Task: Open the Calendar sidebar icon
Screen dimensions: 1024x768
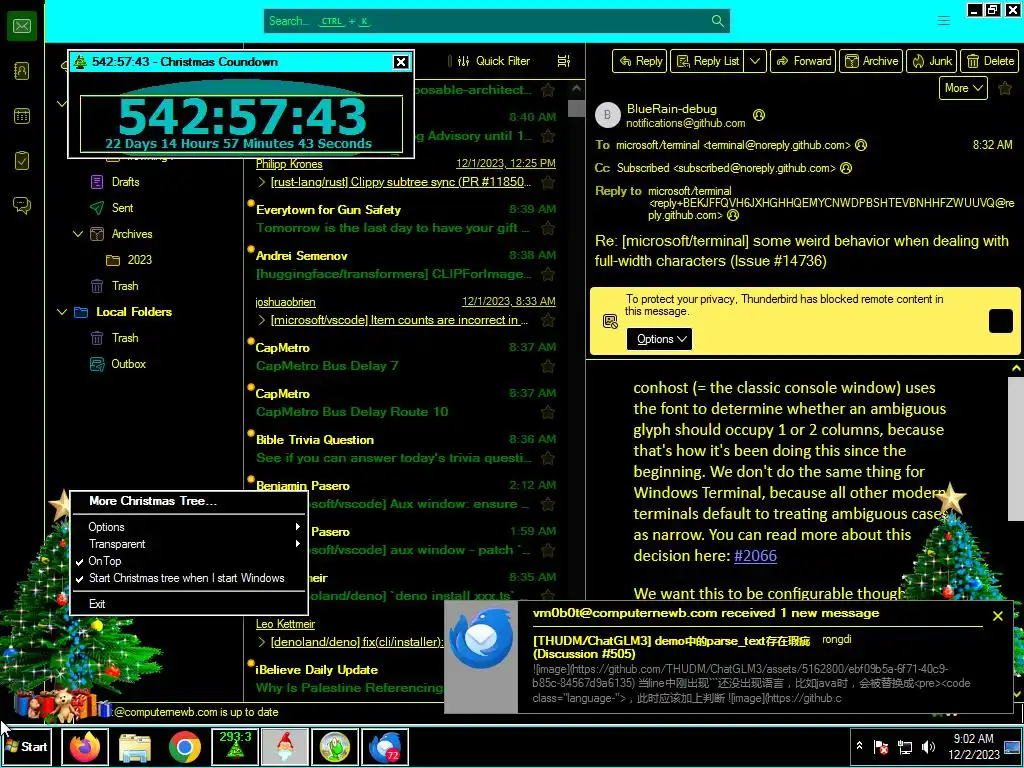Action: click(22, 116)
